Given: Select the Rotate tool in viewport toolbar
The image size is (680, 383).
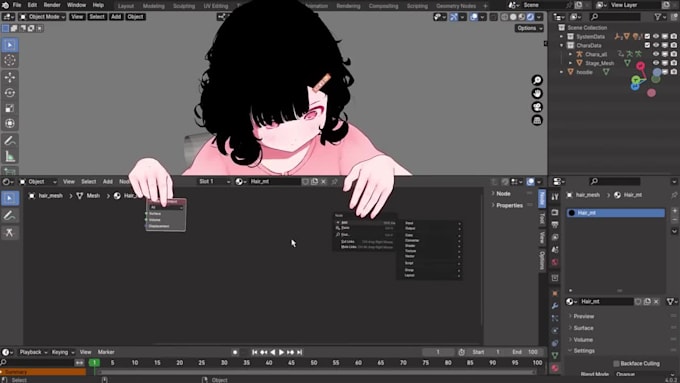Looking at the screenshot, I should 10,93.
